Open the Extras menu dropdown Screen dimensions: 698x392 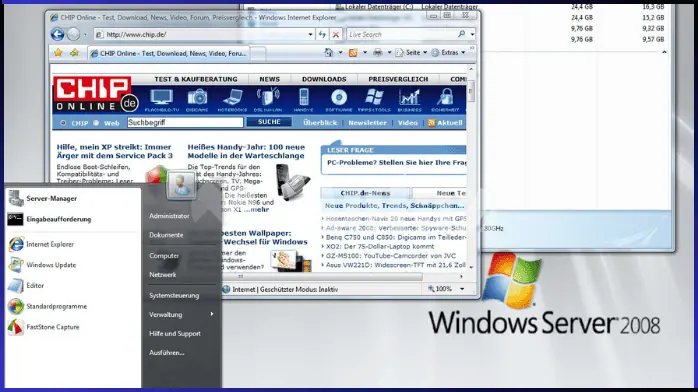(449, 53)
